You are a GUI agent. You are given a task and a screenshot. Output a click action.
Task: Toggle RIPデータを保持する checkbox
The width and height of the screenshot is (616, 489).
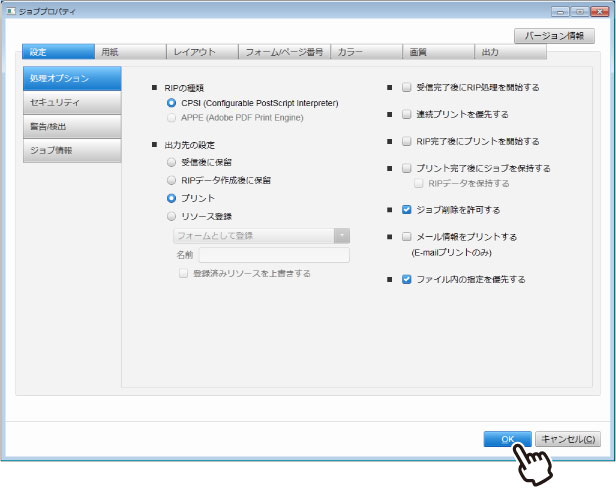coord(419,183)
